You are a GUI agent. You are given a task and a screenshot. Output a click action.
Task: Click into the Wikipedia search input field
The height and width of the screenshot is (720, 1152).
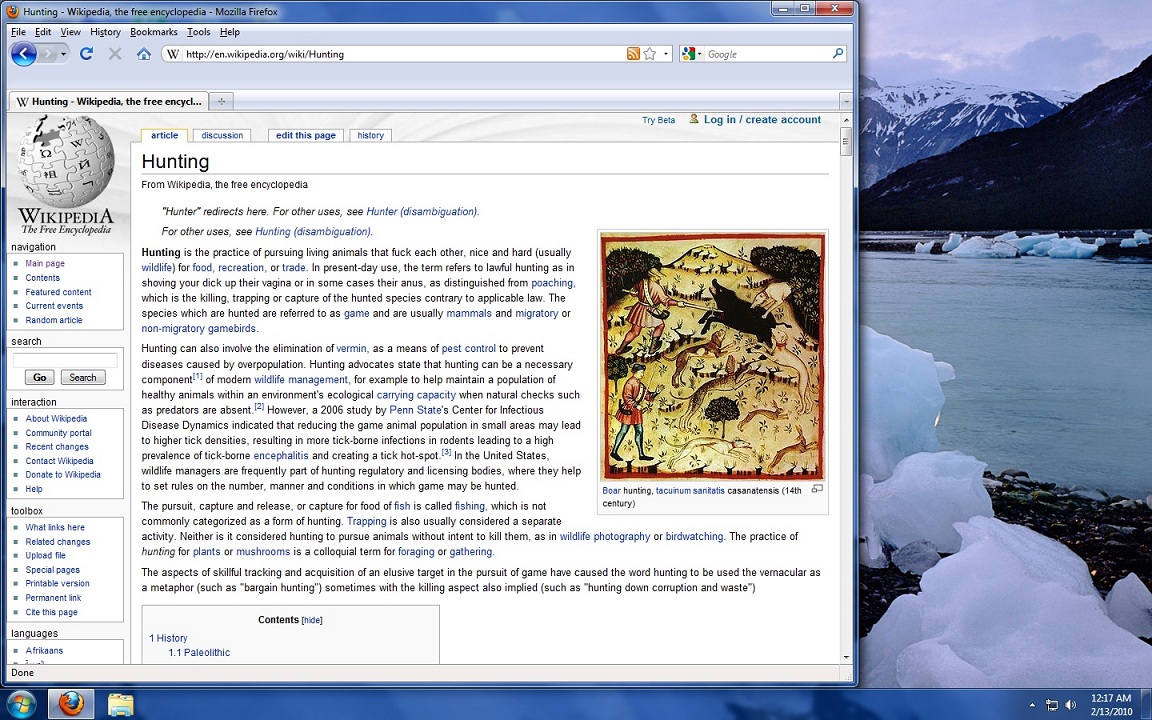(65, 360)
